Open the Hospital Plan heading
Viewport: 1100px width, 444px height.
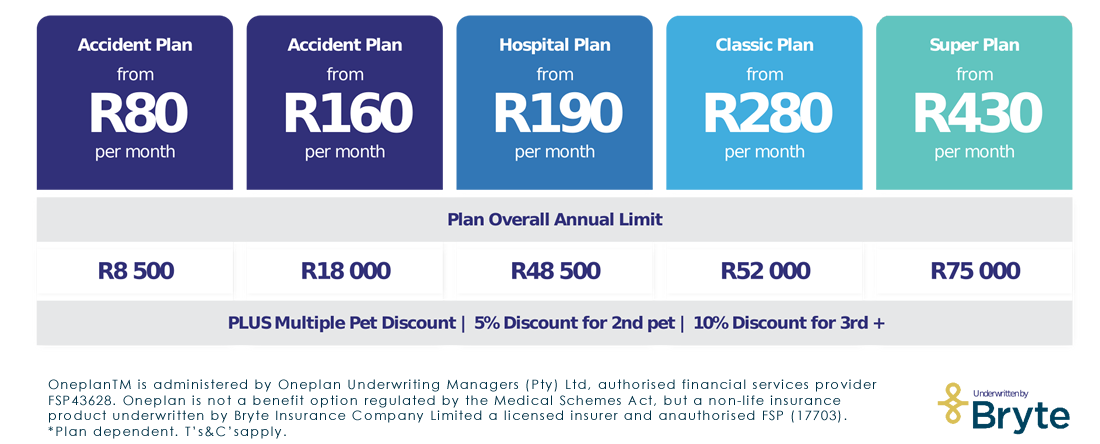(555, 45)
